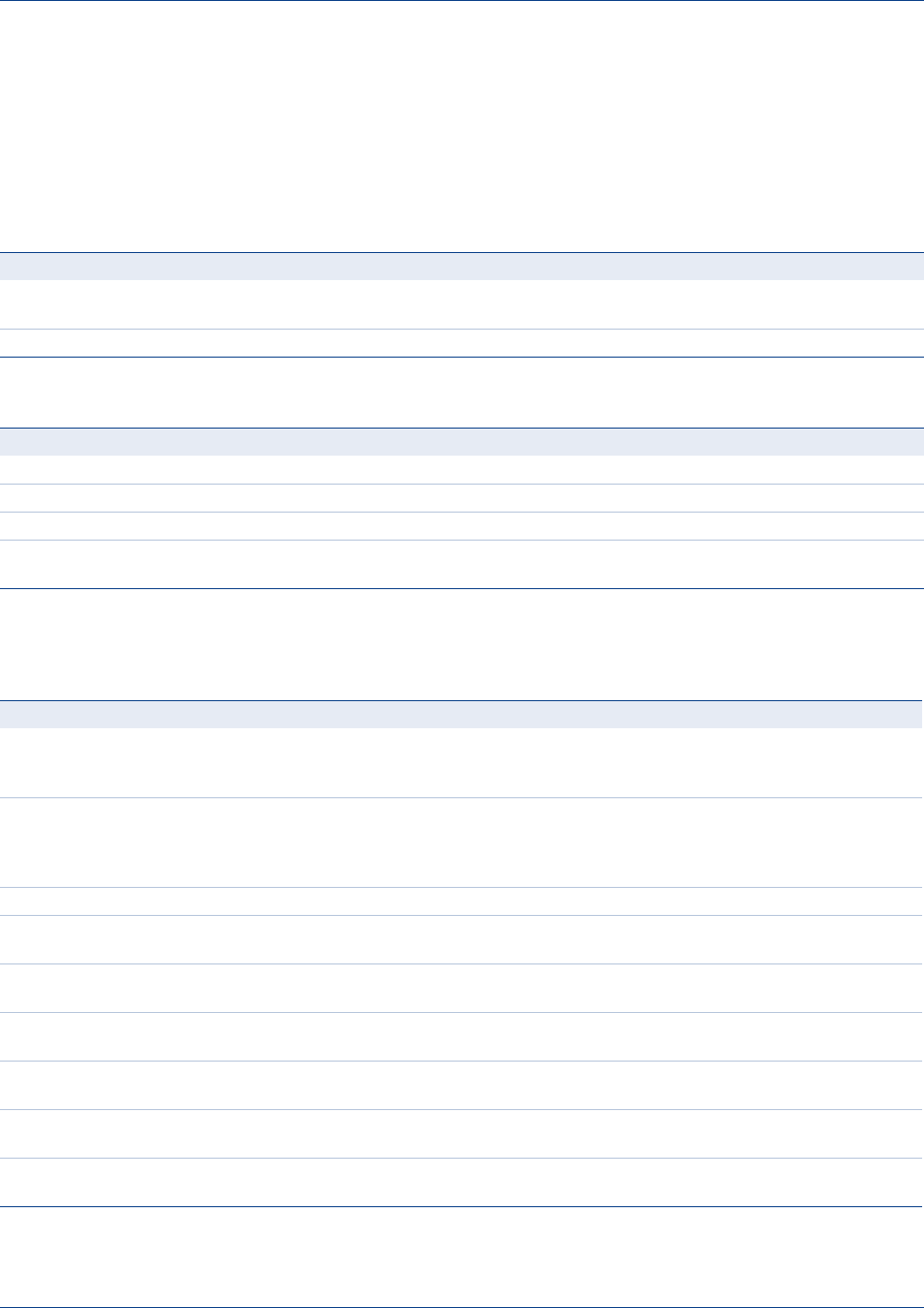The width and height of the screenshot is (924, 1308).
Task: Select the short last row of the top table
Action: click(462, 343)
